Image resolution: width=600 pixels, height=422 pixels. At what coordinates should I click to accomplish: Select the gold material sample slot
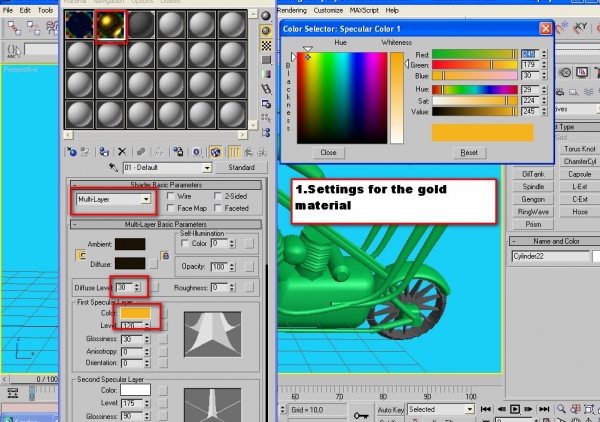click(110, 25)
